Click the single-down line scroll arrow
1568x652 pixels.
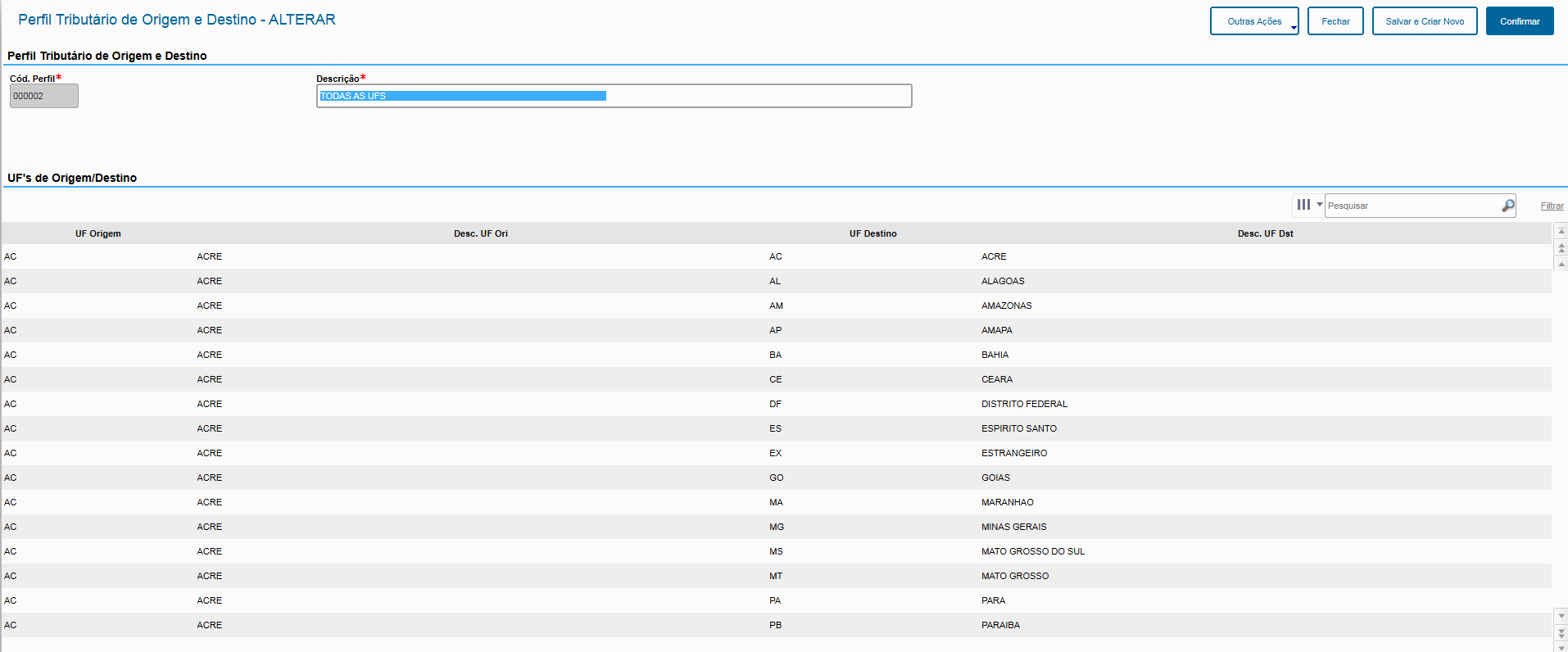point(1561,615)
